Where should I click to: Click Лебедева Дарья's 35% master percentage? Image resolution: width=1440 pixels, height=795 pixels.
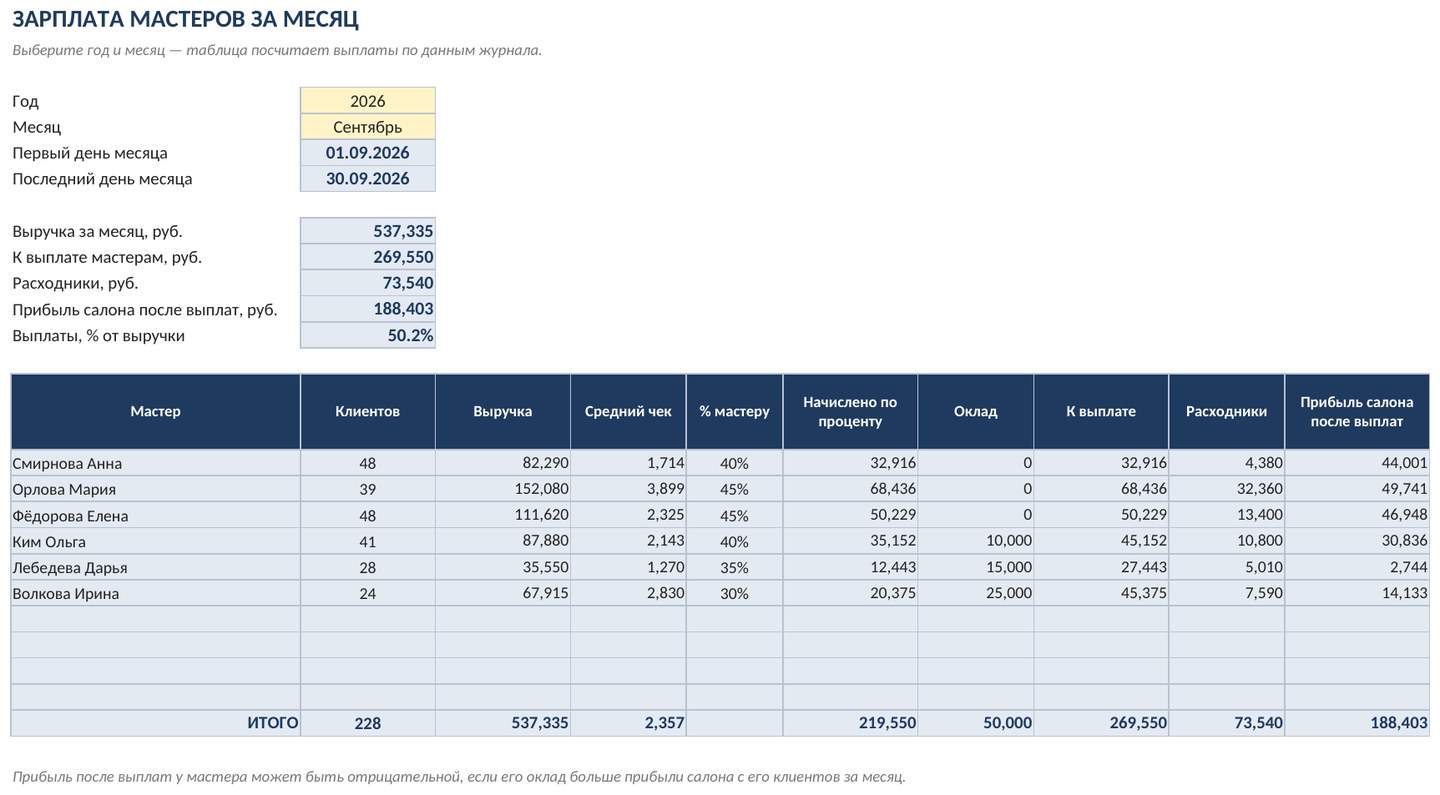735,567
